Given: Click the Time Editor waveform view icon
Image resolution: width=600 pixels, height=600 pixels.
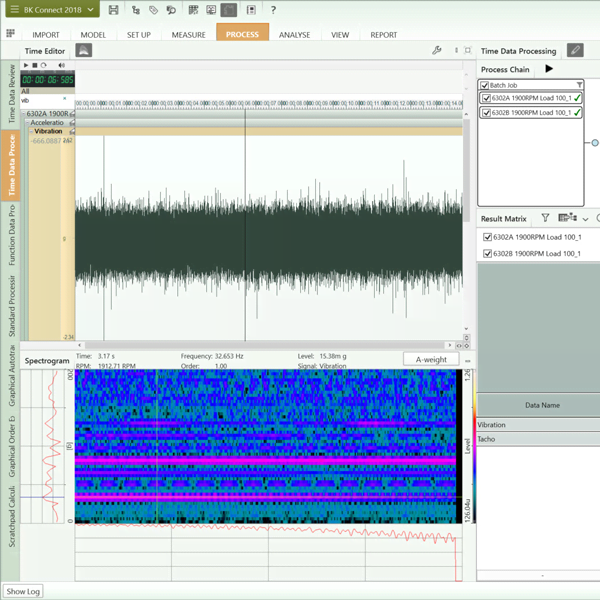Looking at the screenshot, I should 84,50.
